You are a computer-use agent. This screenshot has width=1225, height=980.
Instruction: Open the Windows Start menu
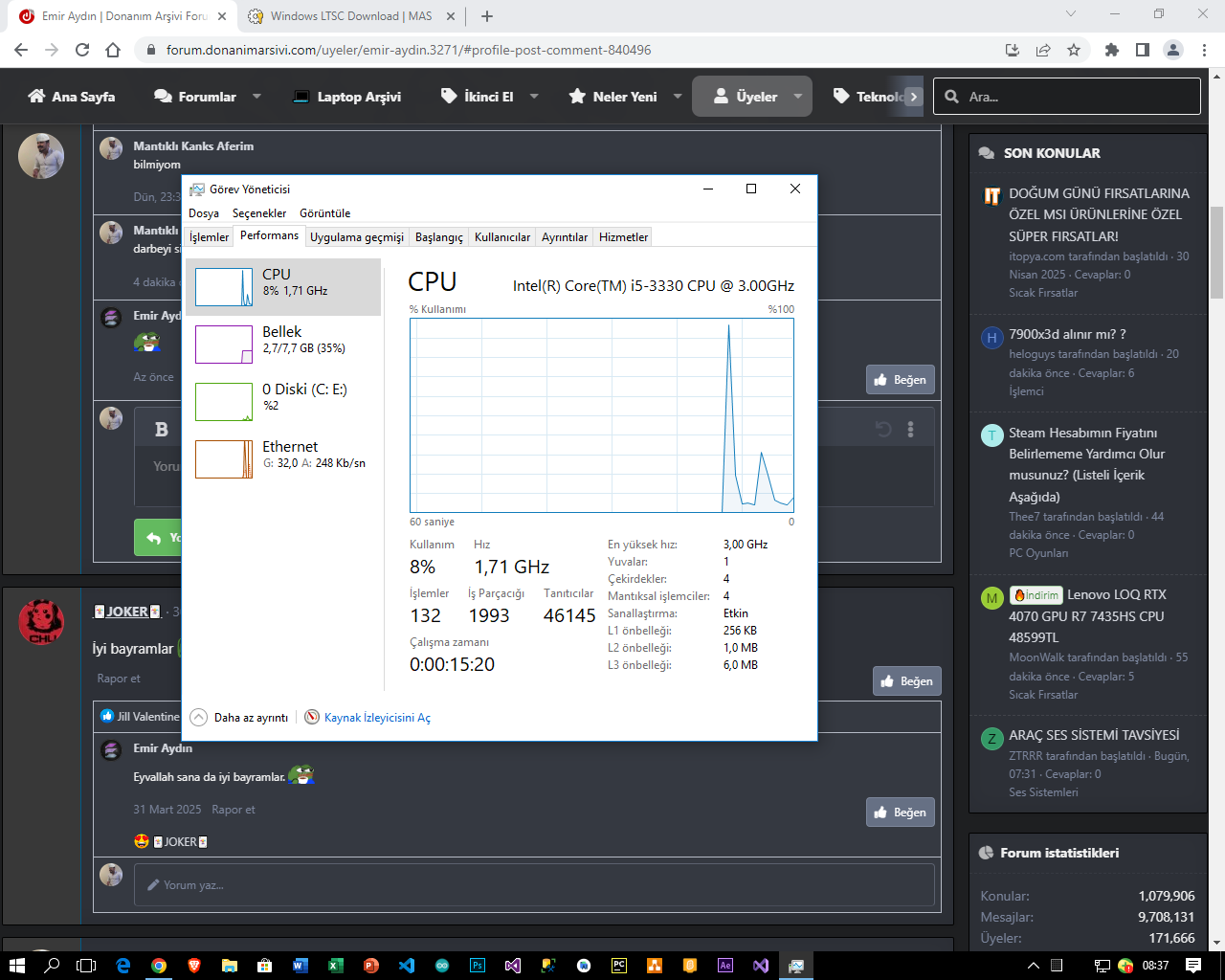pyautogui.click(x=16, y=966)
